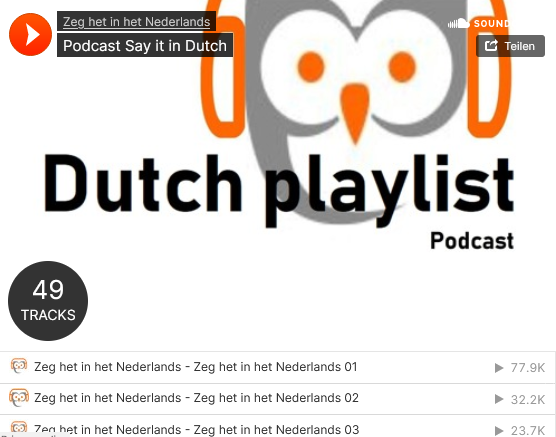Click the play triangle beside 77.9K

(499, 368)
